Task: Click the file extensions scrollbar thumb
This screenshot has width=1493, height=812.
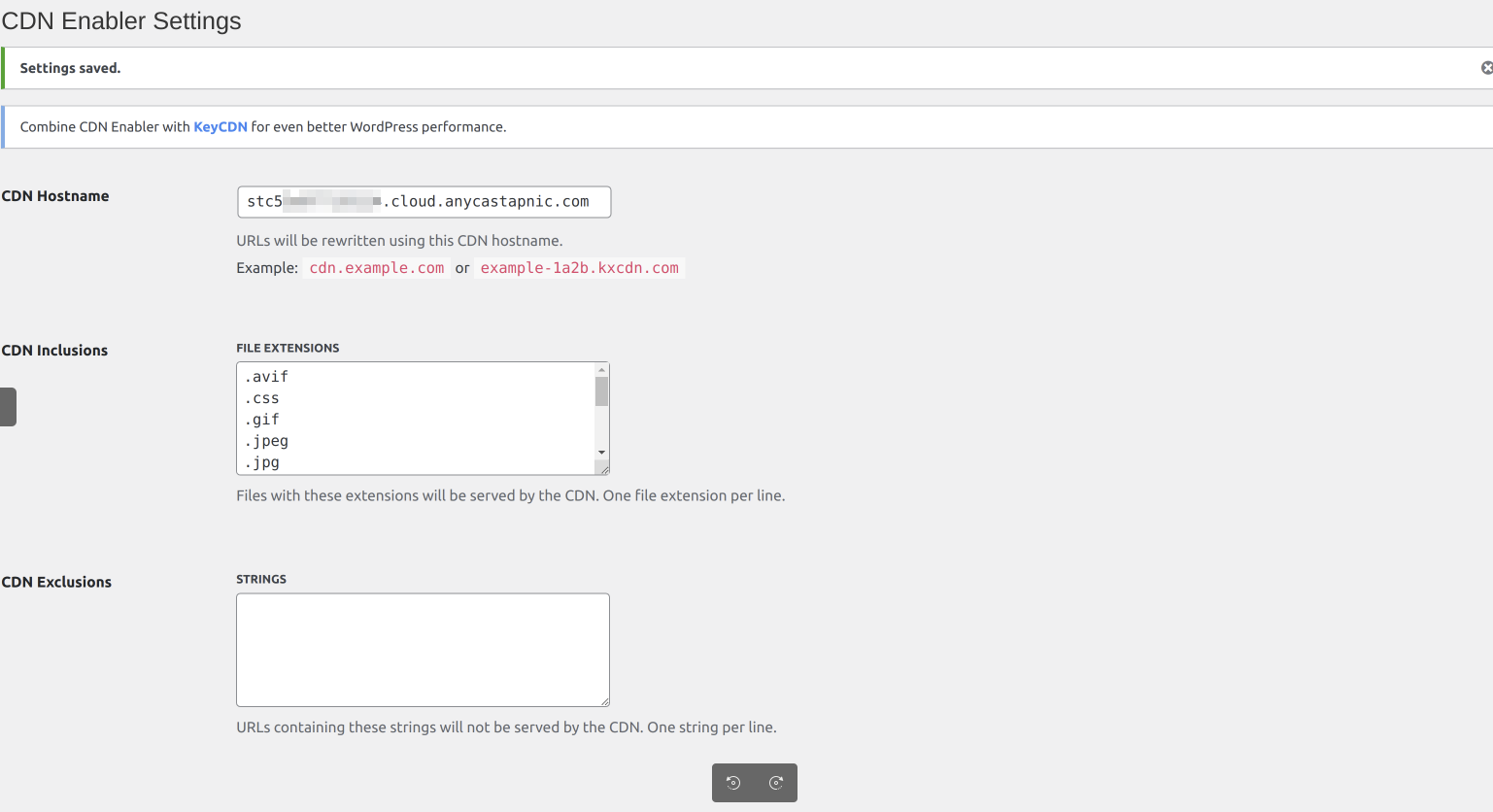Action: [x=602, y=391]
